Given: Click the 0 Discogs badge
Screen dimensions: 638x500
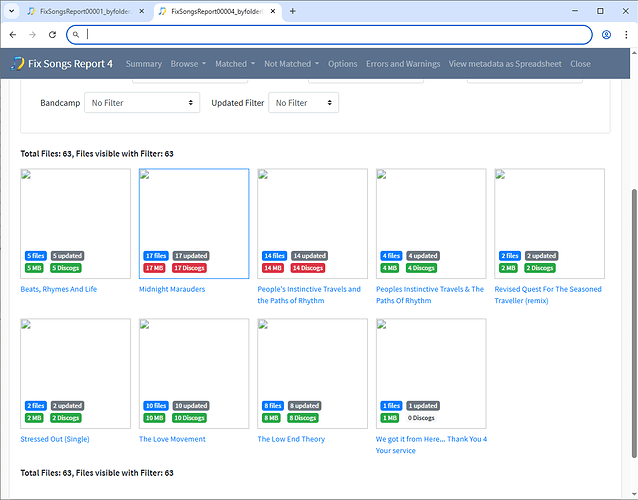Looking at the screenshot, I should [421, 418].
